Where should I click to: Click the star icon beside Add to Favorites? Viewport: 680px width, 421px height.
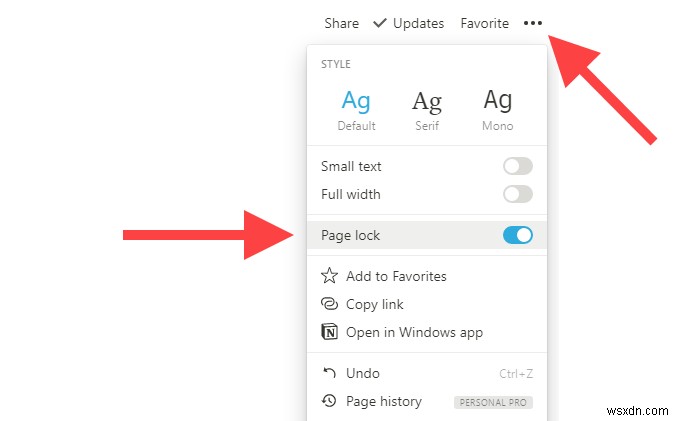(329, 276)
